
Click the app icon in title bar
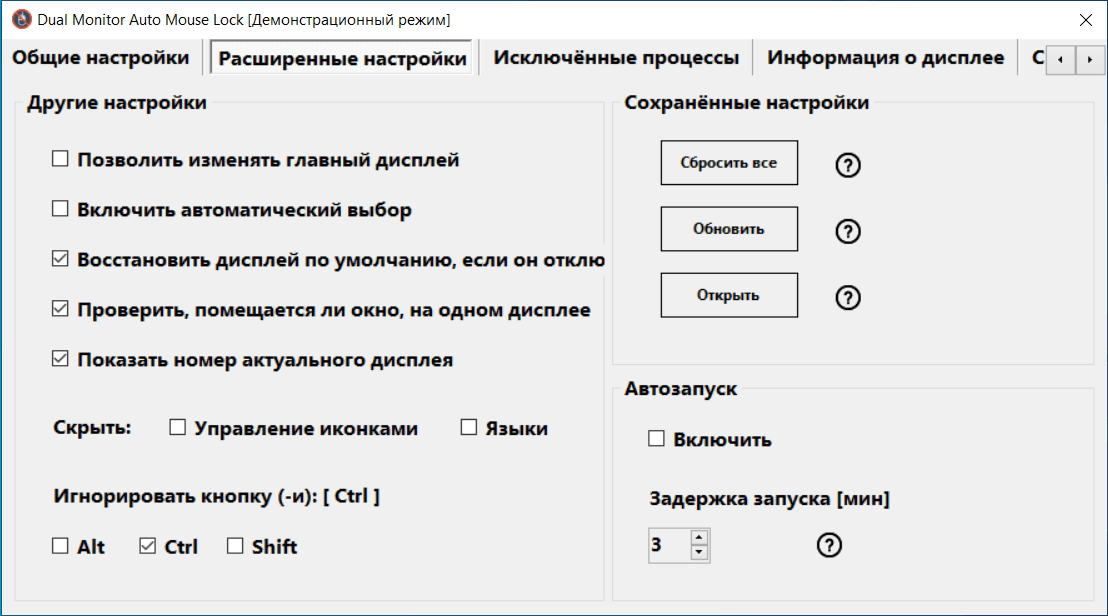[x=20, y=19]
